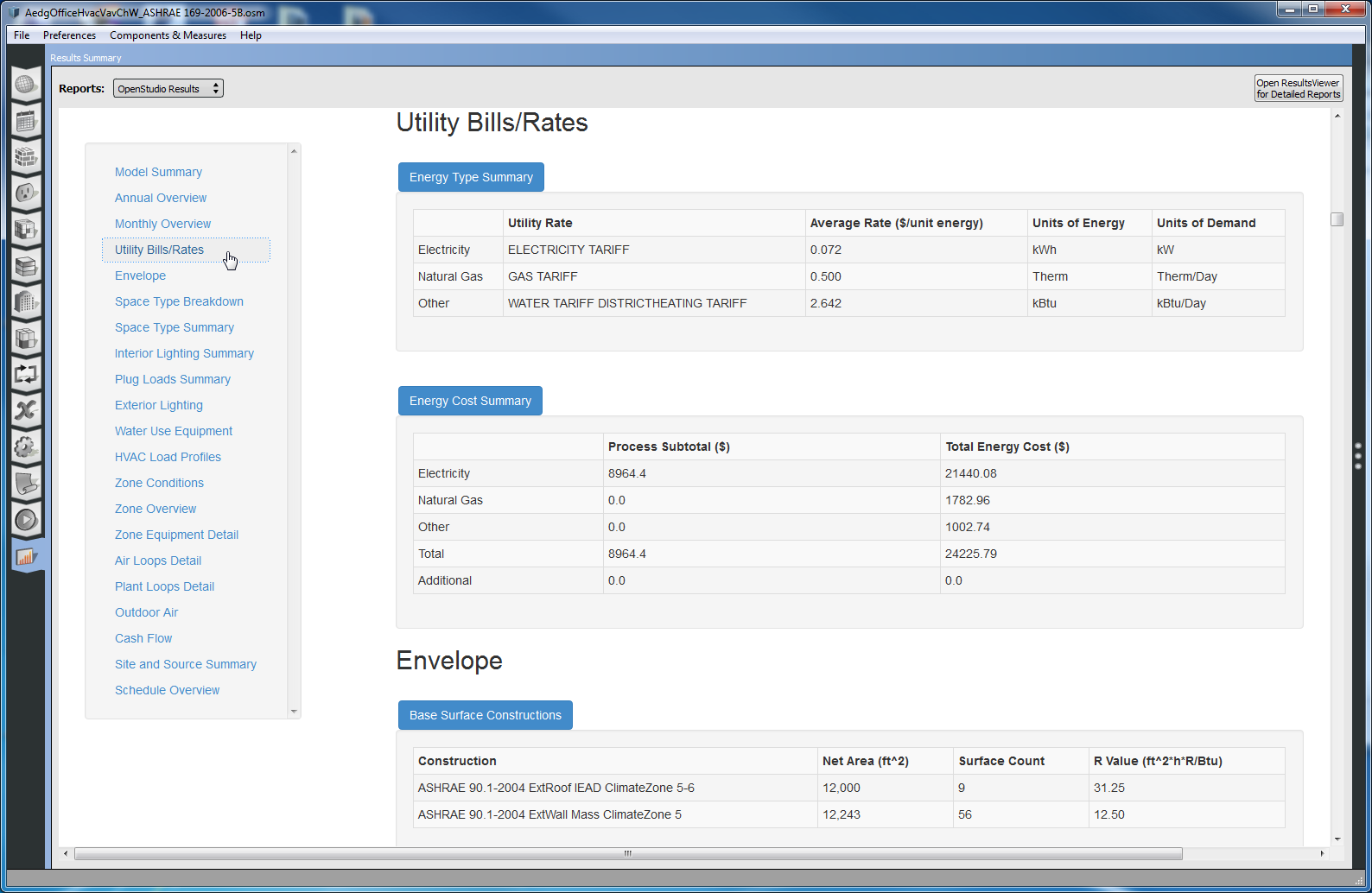
Task: Open the Output Variables X icon tab
Action: click(x=26, y=410)
